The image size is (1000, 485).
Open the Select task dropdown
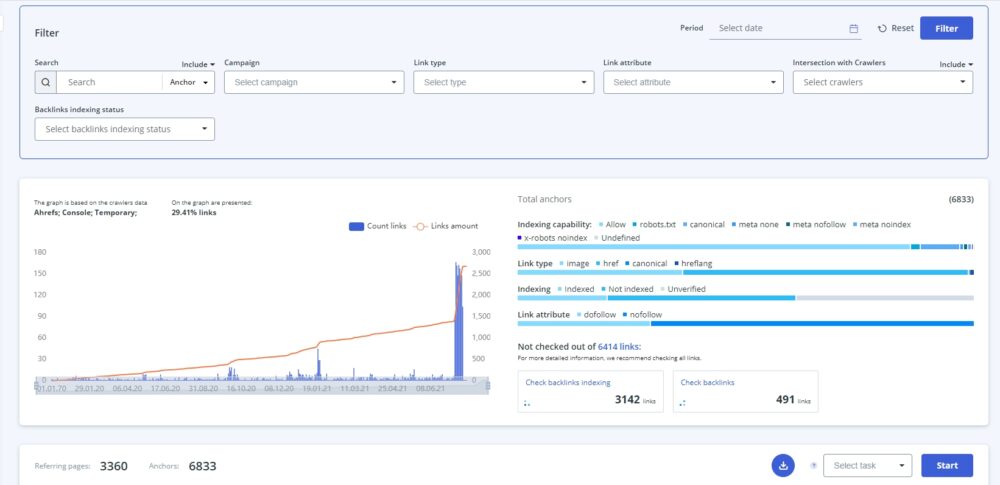(x=866, y=465)
